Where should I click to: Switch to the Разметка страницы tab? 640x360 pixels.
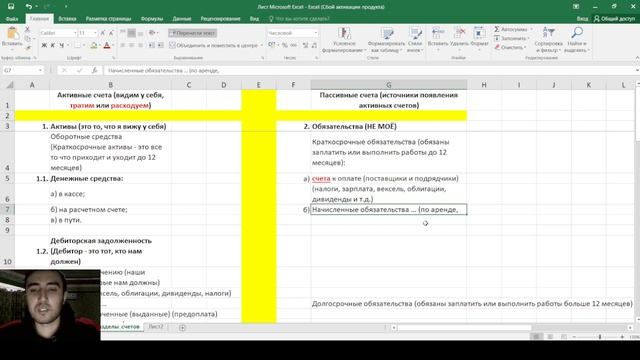(109, 18)
